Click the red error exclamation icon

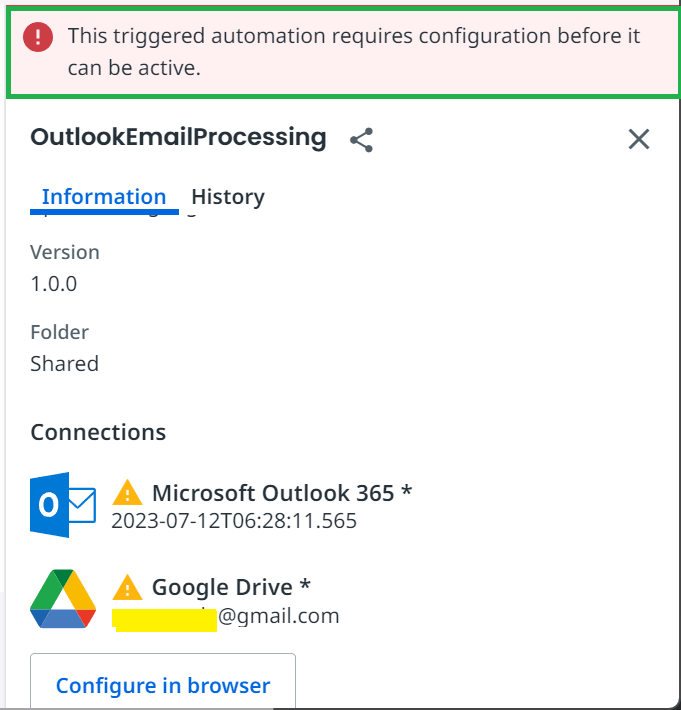[x=38, y=37]
